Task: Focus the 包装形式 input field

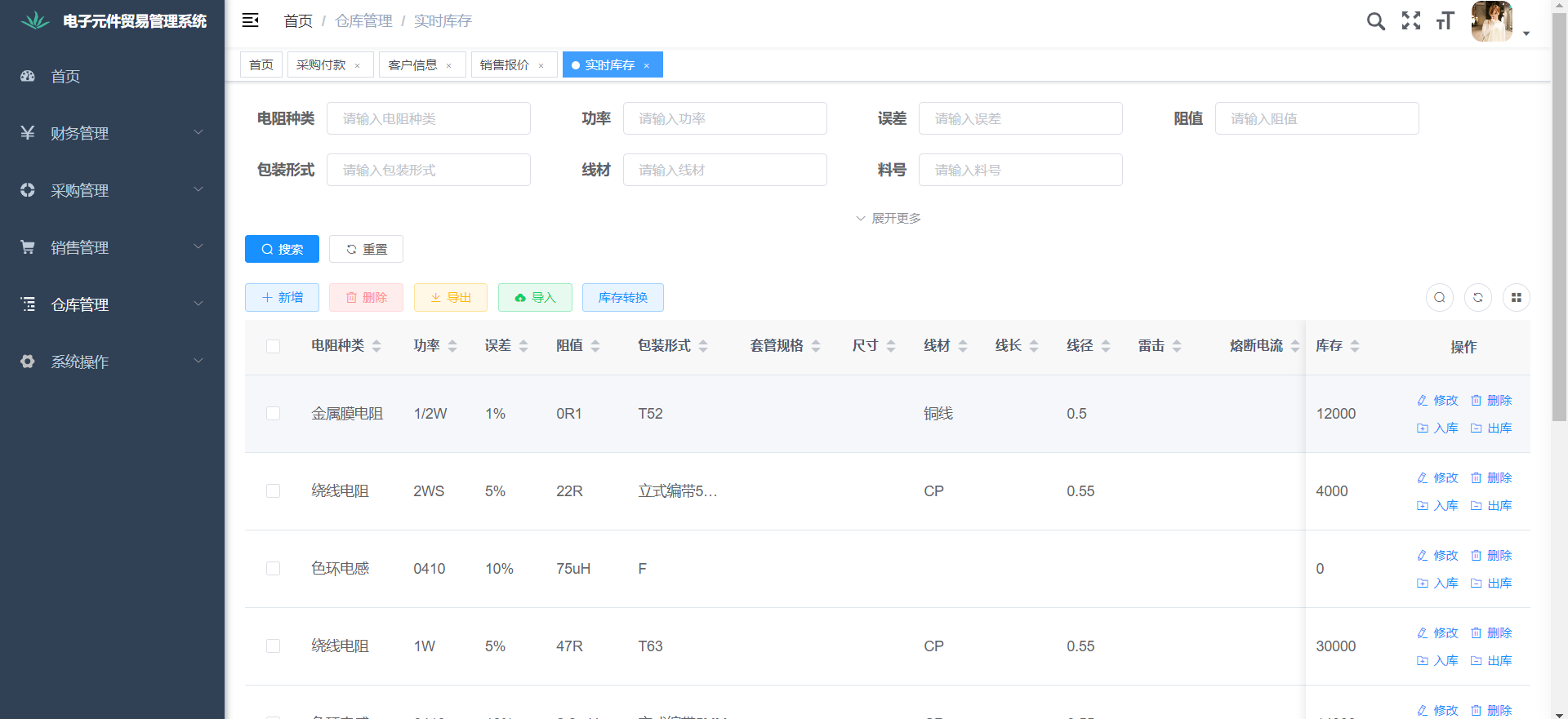Action: [x=429, y=170]
